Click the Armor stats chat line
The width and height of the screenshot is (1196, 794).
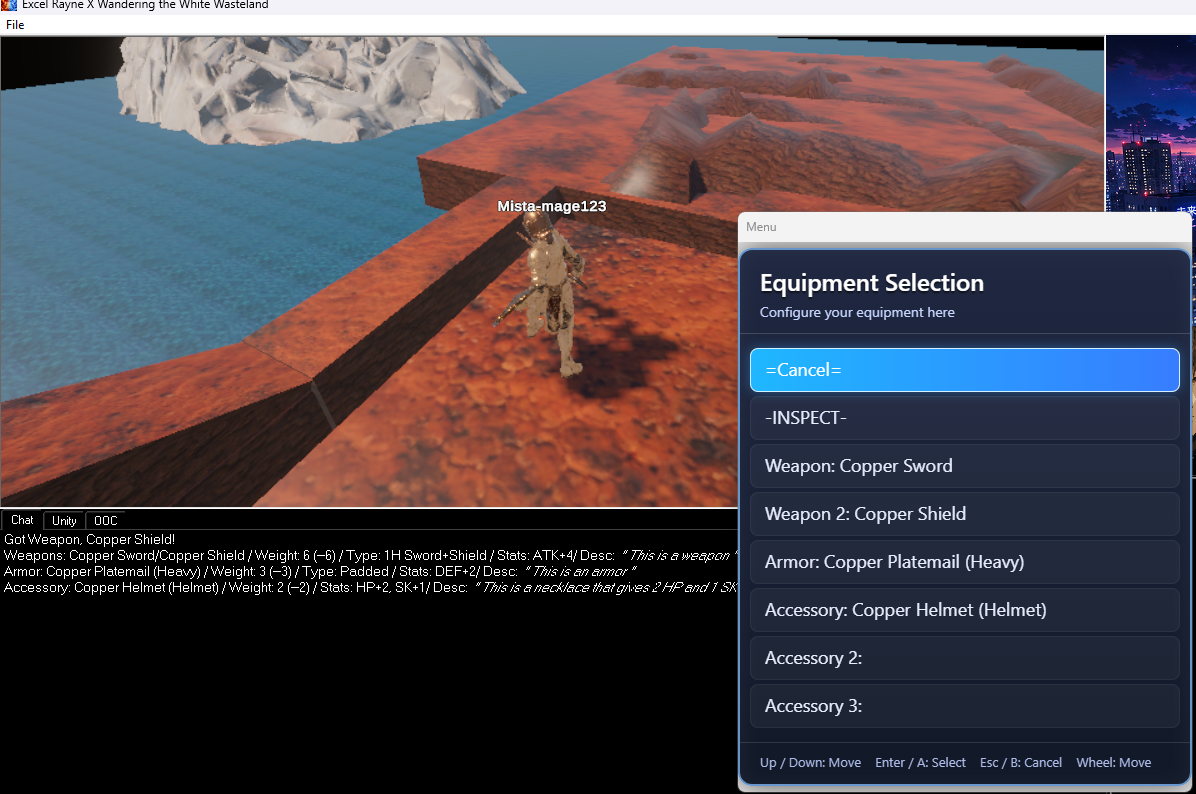320,571
